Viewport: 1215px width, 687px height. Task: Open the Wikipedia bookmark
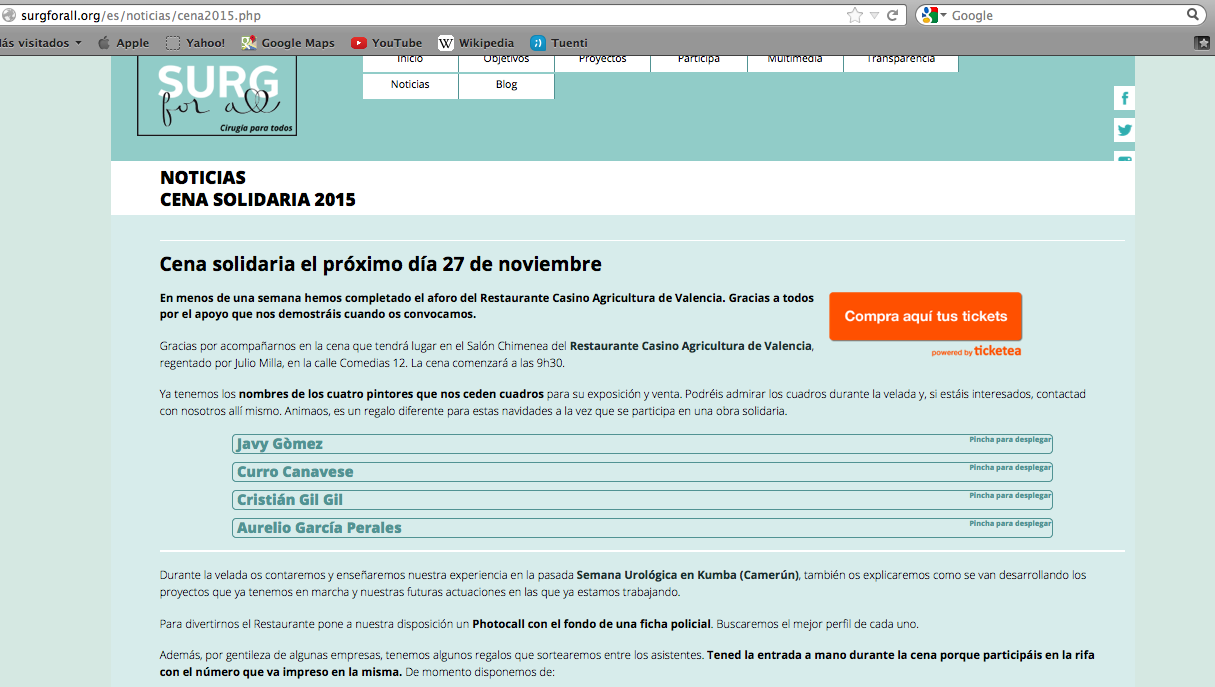(x=476, y=43)
